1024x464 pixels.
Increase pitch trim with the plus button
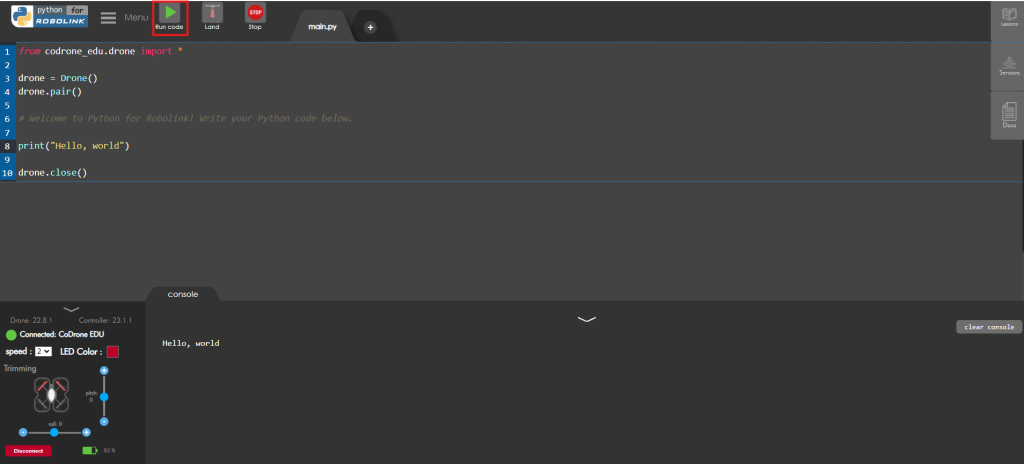tap(104, 371)
